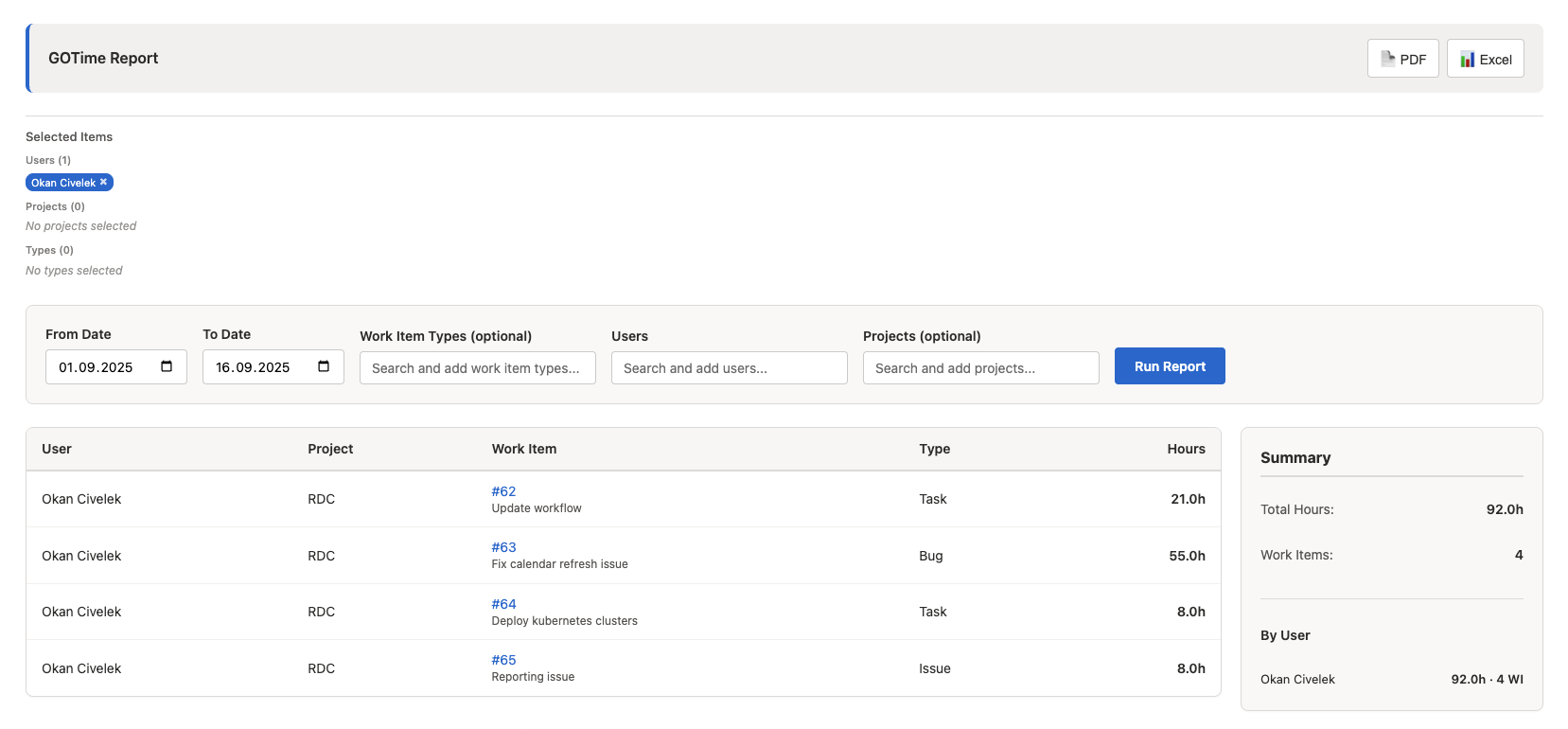Screen dimensions: 1568x729
Task: Click the User column header
Action: (x=57, y=449)
